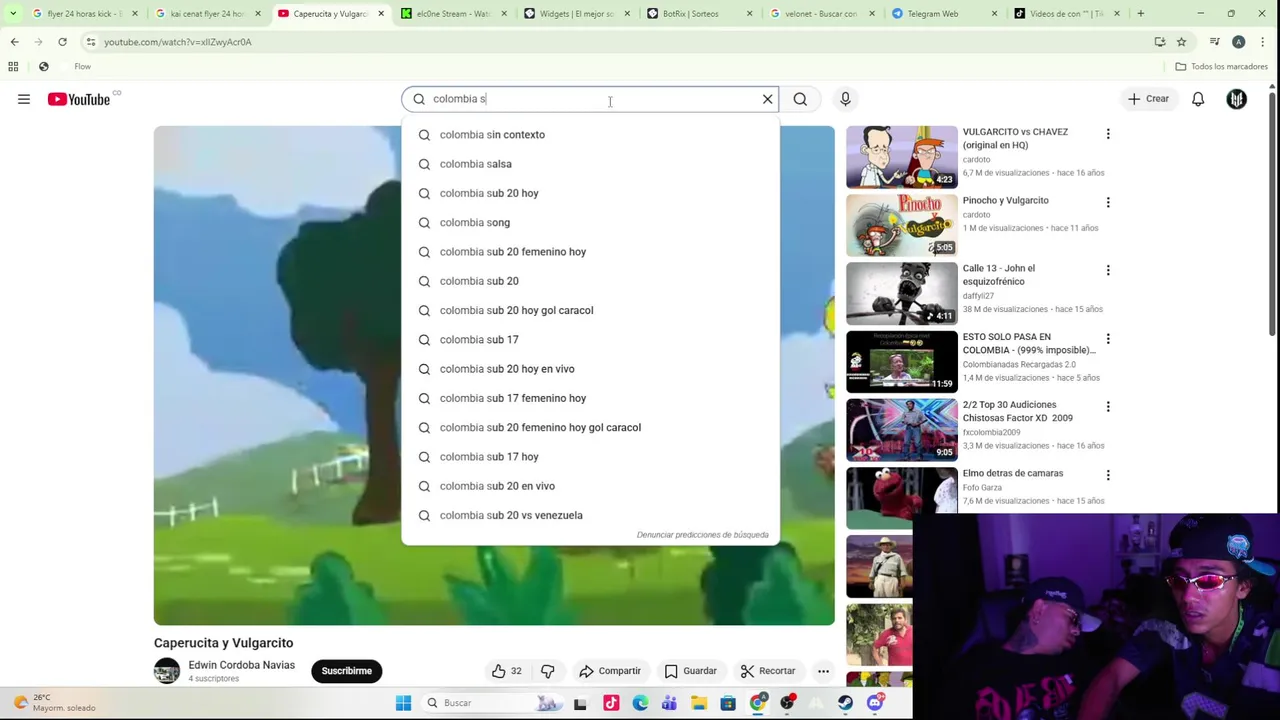Open 'Todos los marcadores' bookmarks folder
The width and height of the screenshot is (1280, 720).
coord(1221,67)
